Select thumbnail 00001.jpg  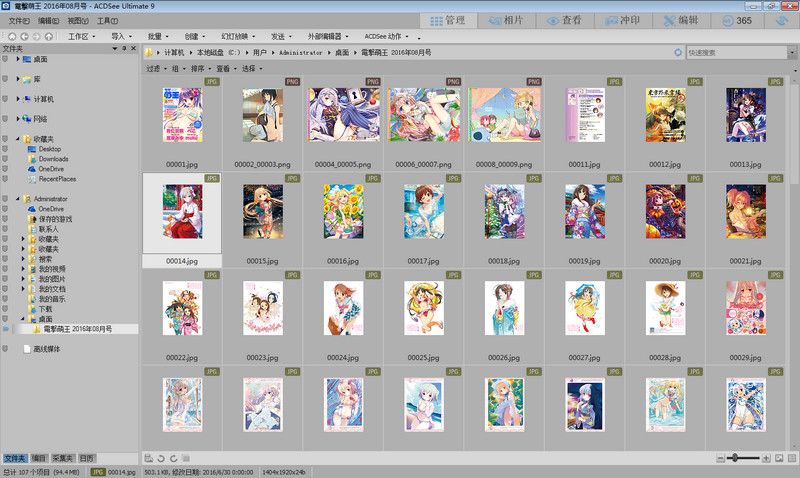pos(182,123)
